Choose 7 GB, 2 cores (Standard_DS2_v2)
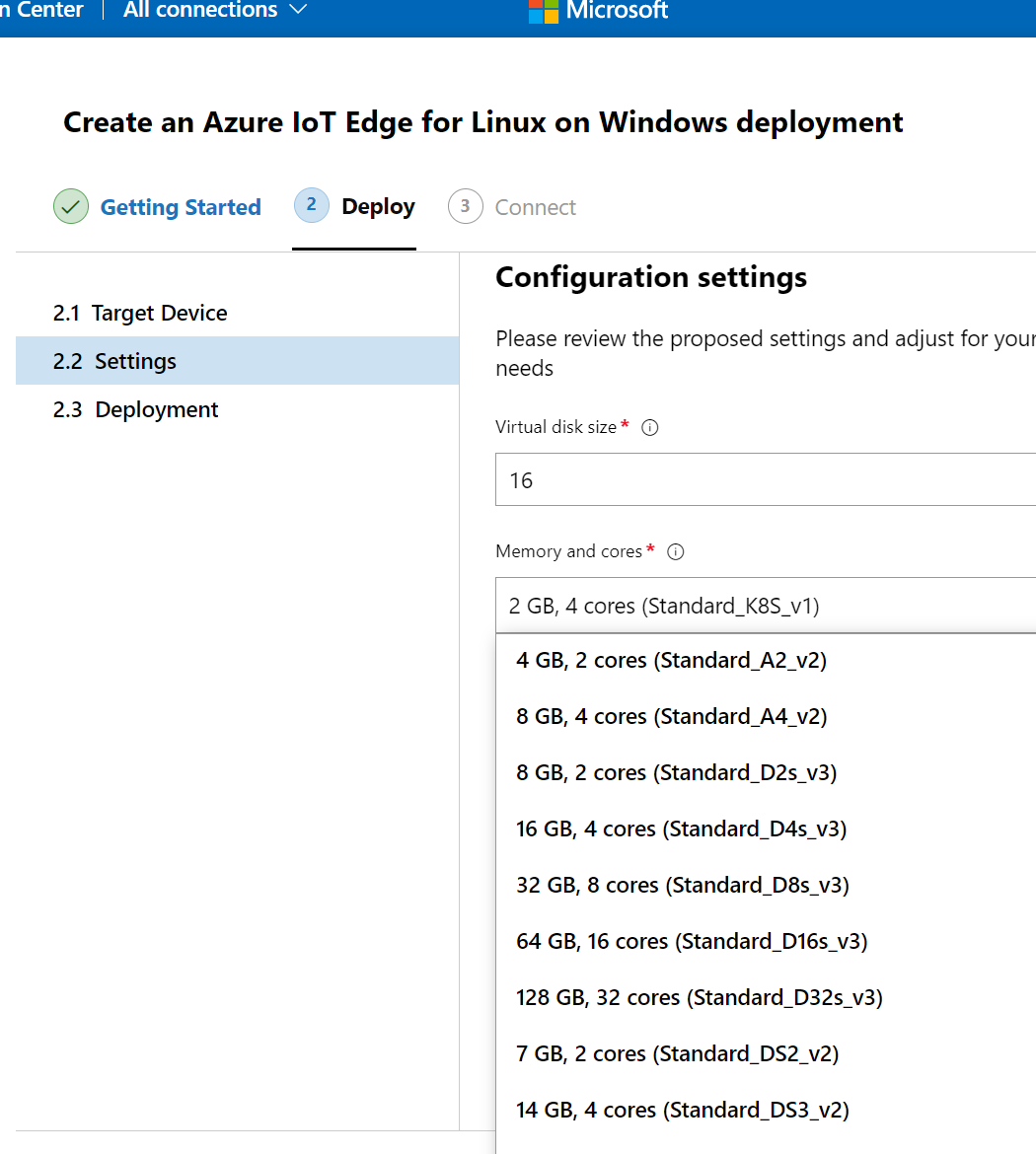Image resolution: width=1036 pixels, height=1154 pixels. (766, 1054)
